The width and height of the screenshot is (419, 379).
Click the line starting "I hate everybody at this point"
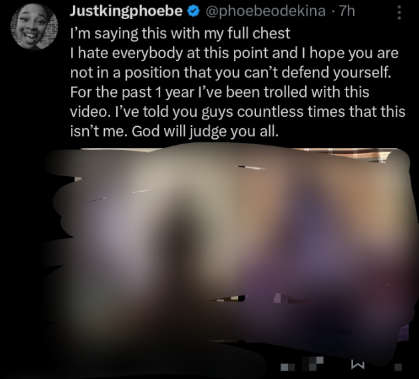[x=234, y=53]
